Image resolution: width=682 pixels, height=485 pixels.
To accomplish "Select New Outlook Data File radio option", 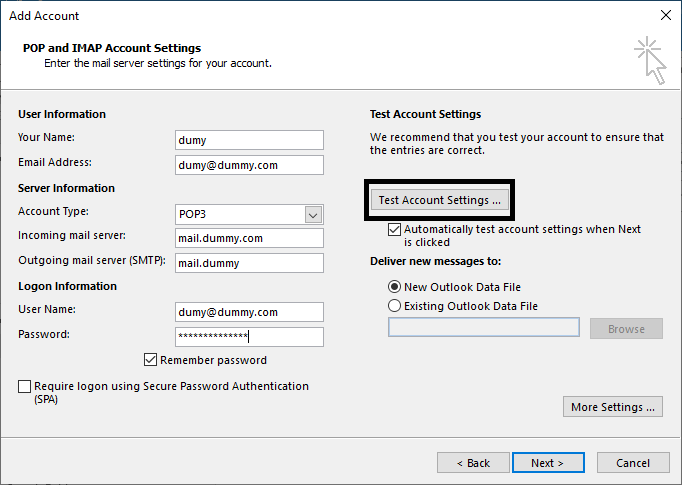I will (394, 287).
